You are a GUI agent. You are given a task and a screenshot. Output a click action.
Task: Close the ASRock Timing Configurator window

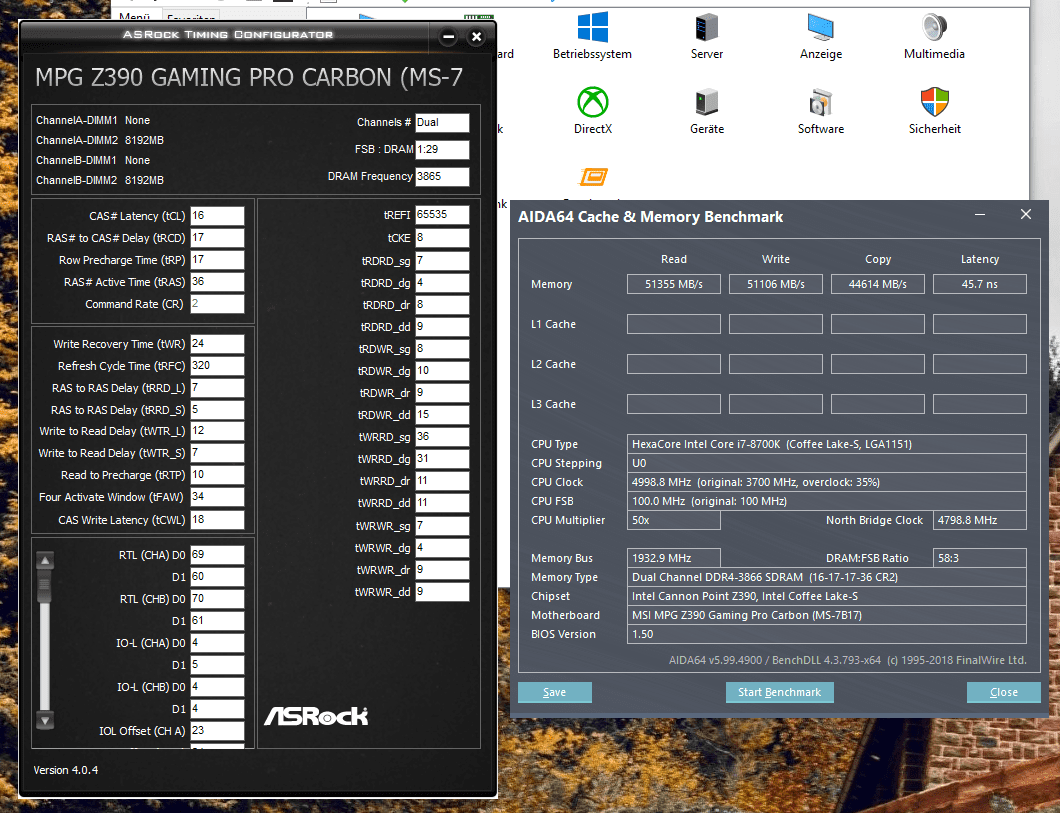(x=477, y=36)
